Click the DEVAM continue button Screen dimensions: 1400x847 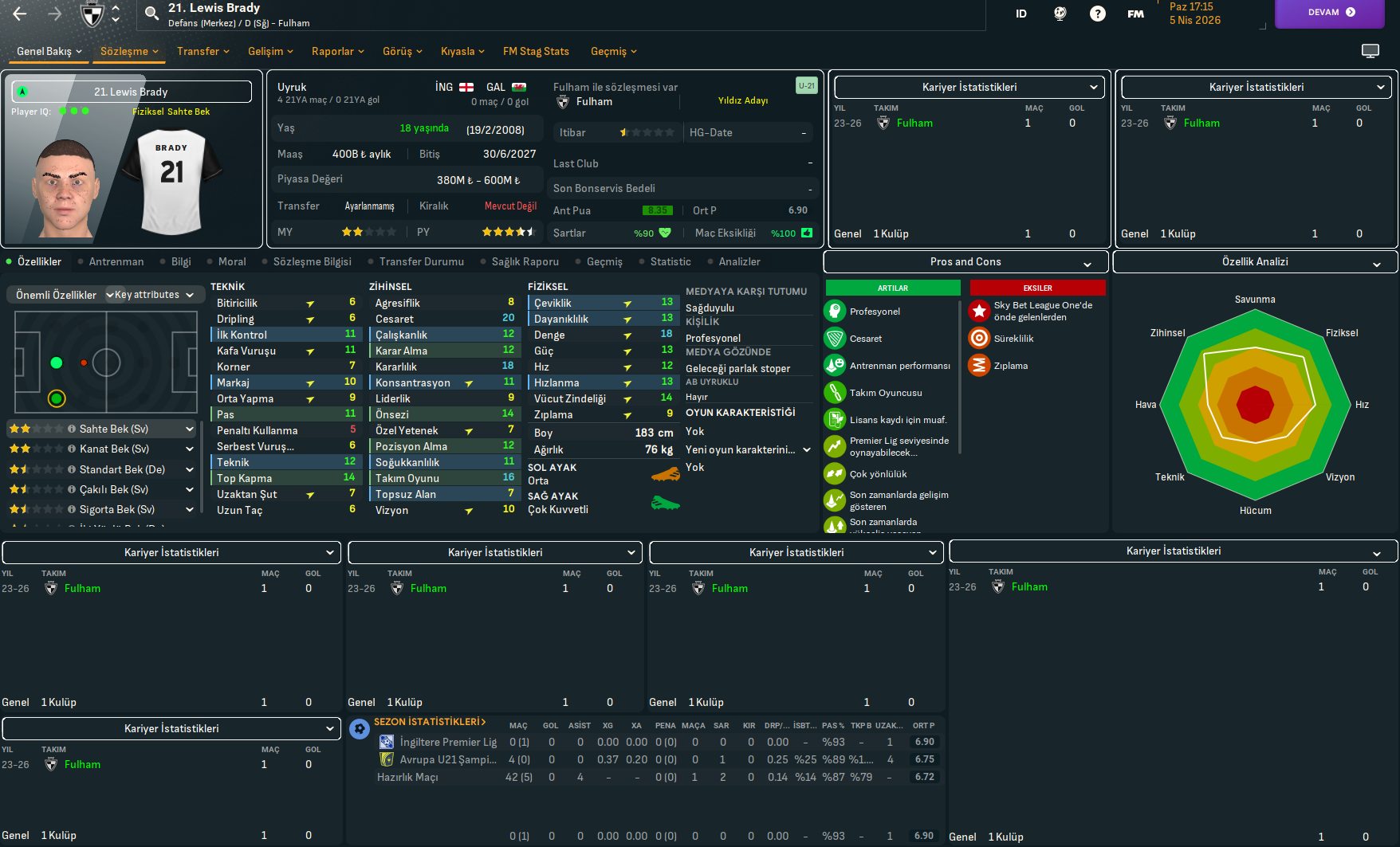1331,13
